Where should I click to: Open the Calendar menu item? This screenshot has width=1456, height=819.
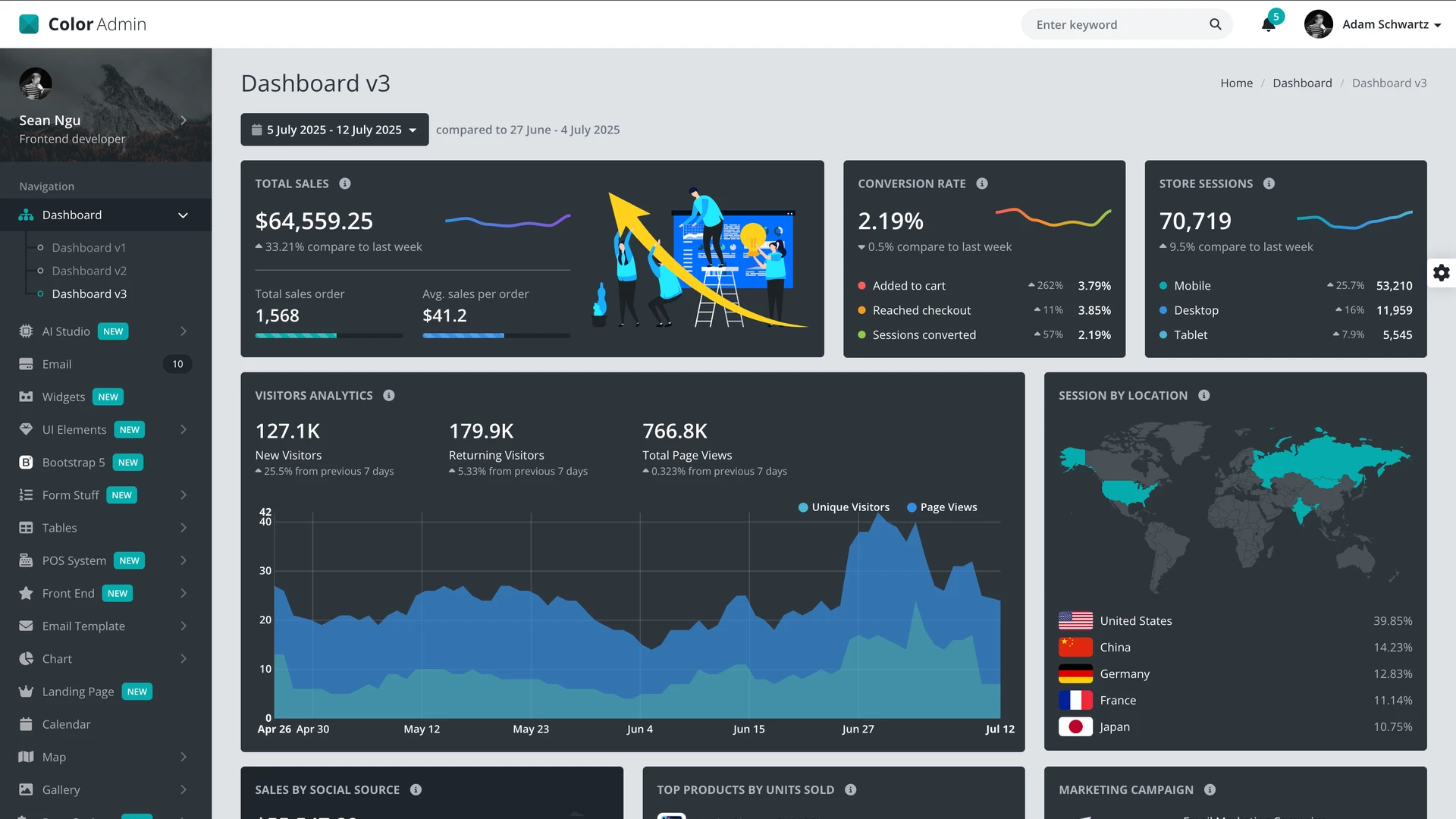105,724
